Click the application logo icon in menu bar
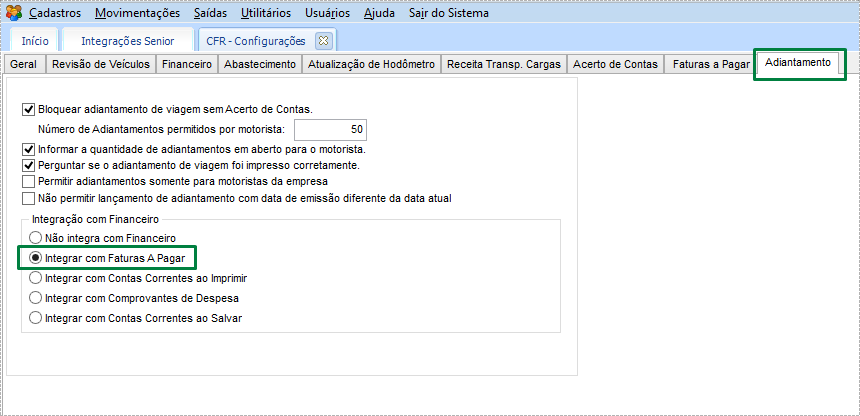The image size is (860, 416). (14, 13)
